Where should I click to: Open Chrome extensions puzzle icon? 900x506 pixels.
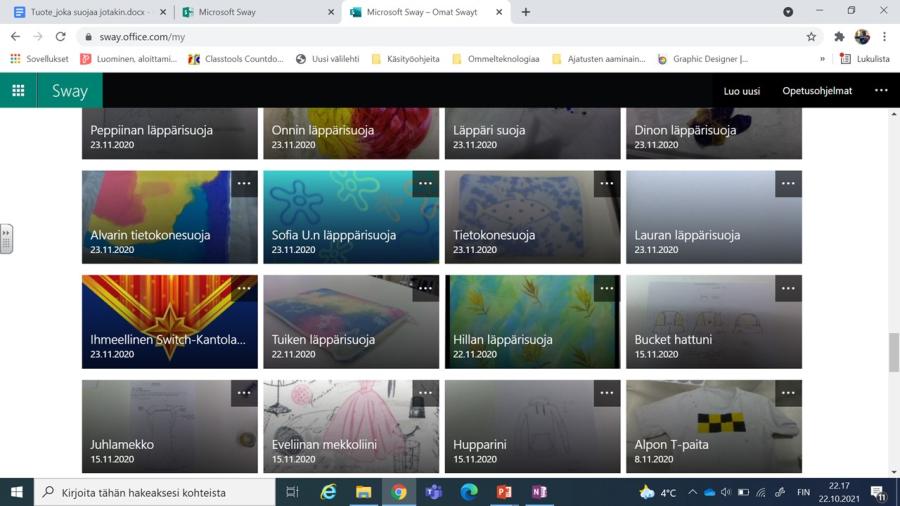tap(839, 37)
